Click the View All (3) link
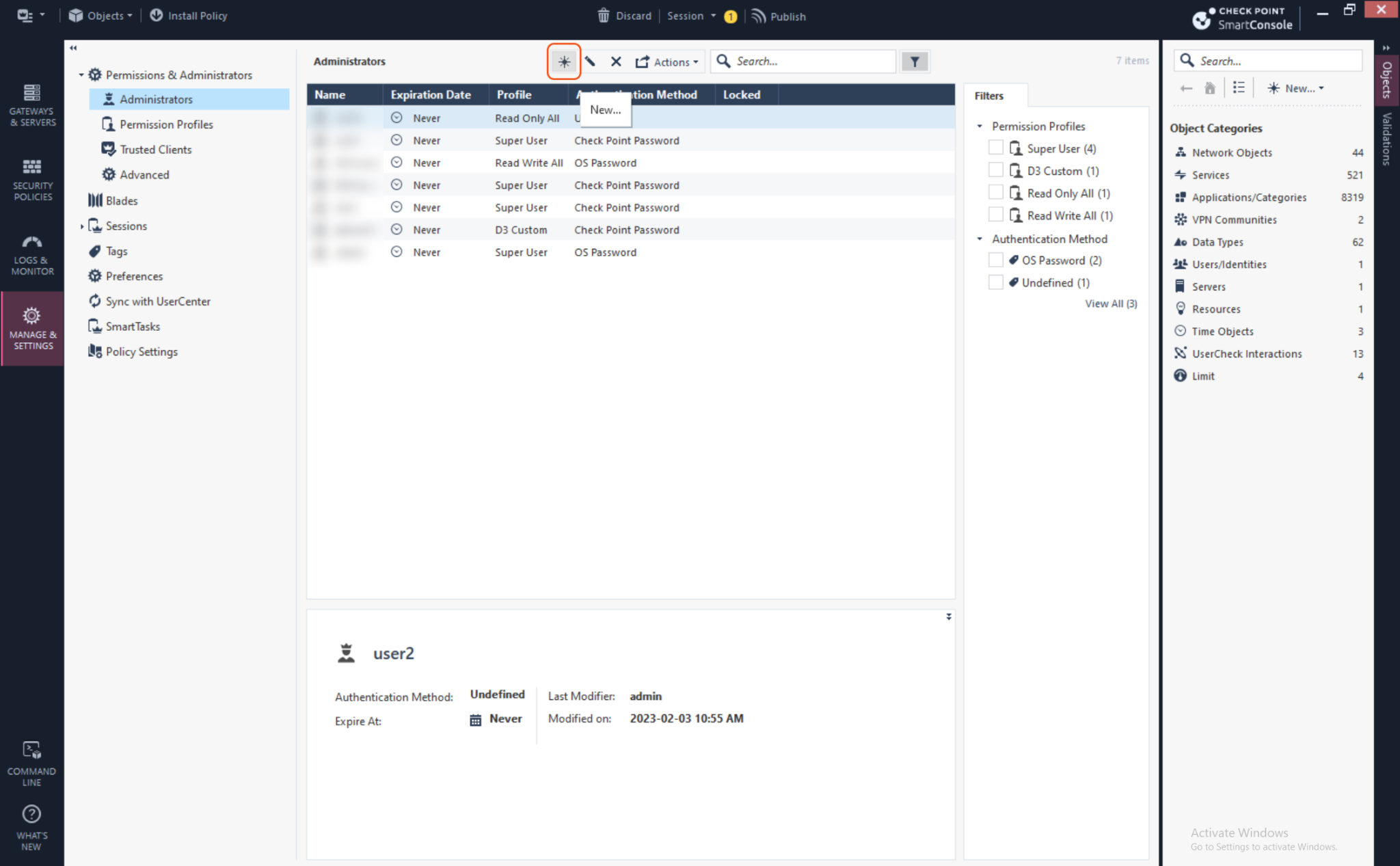Viewport: 1400px width, 866px height. tap(1110, 303)
